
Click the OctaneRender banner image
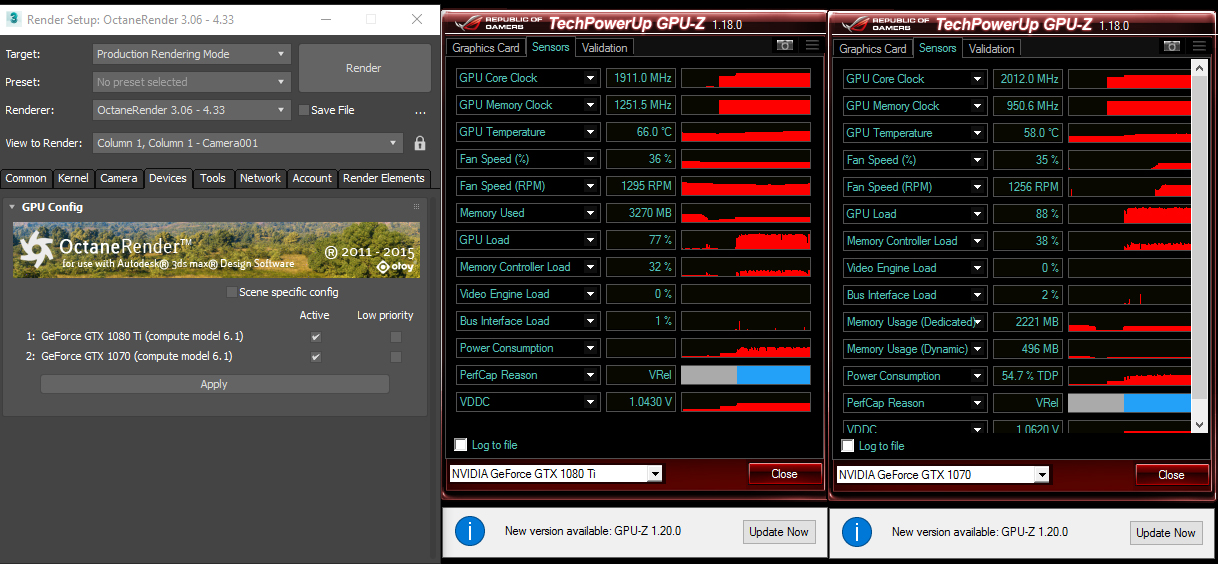(216, 250)
